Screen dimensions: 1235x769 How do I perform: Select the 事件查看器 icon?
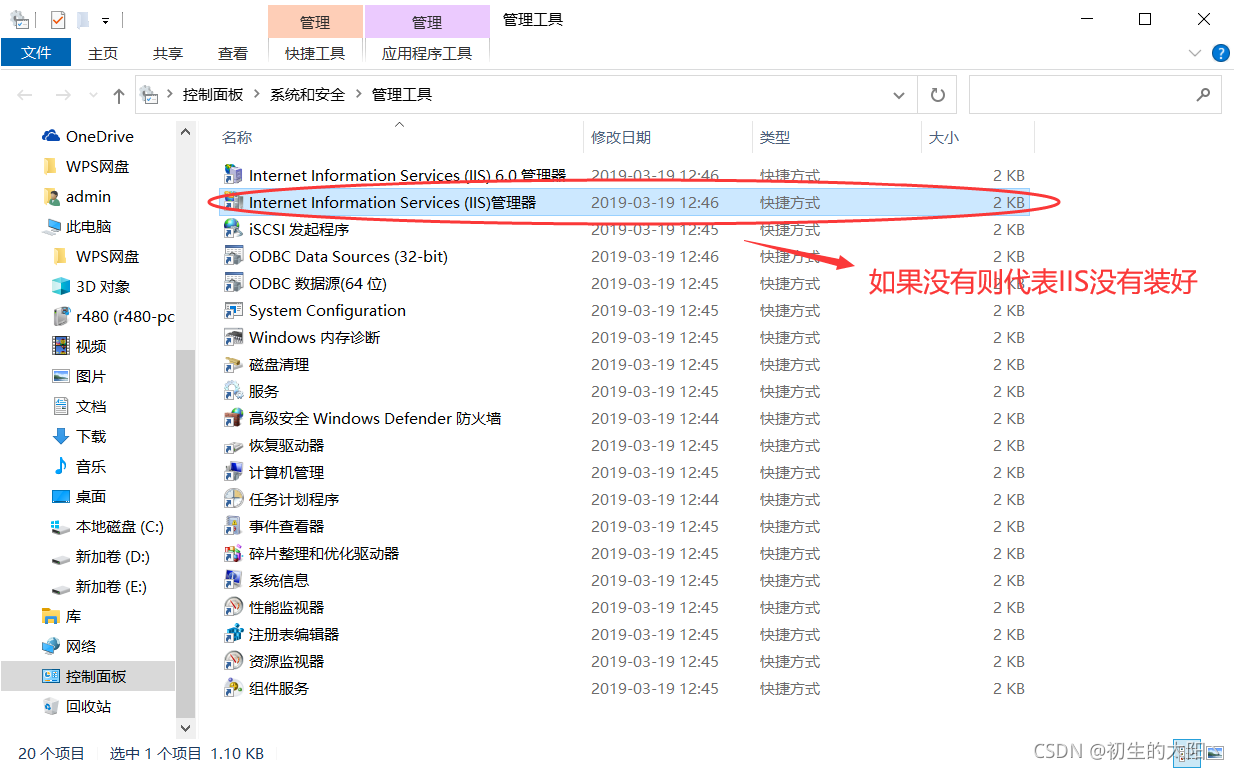pos(233,526)
